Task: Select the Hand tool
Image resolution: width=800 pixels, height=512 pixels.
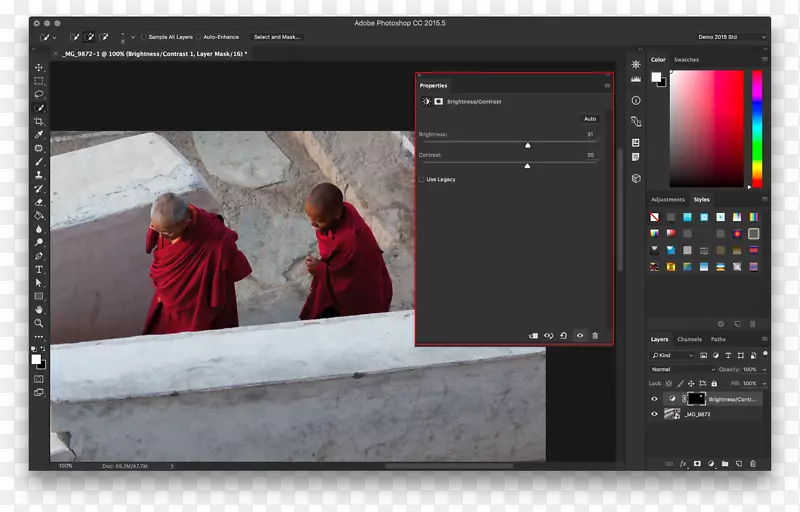Action: (x=39, y=309)
